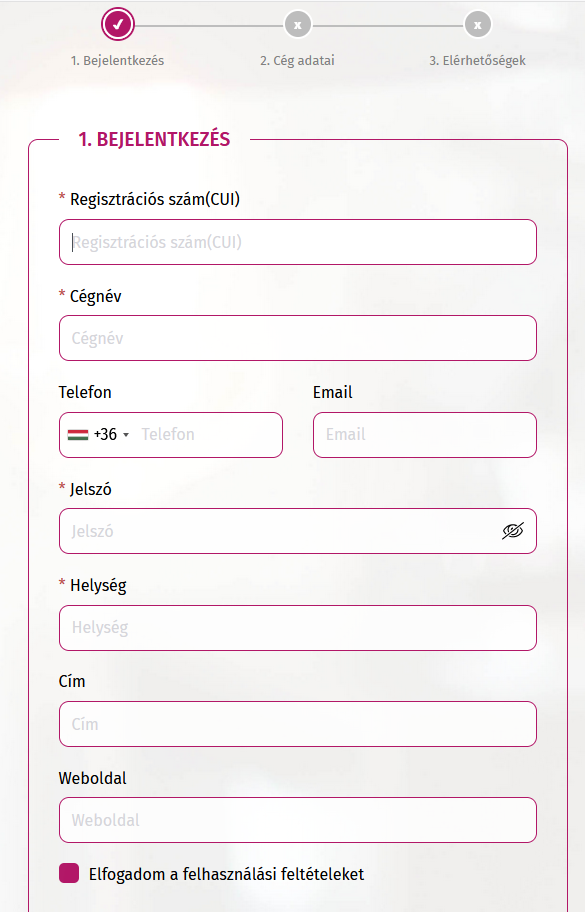The image size is (585, 912).
Task: Click into the Cégnév input field
Action: [298, 338]
